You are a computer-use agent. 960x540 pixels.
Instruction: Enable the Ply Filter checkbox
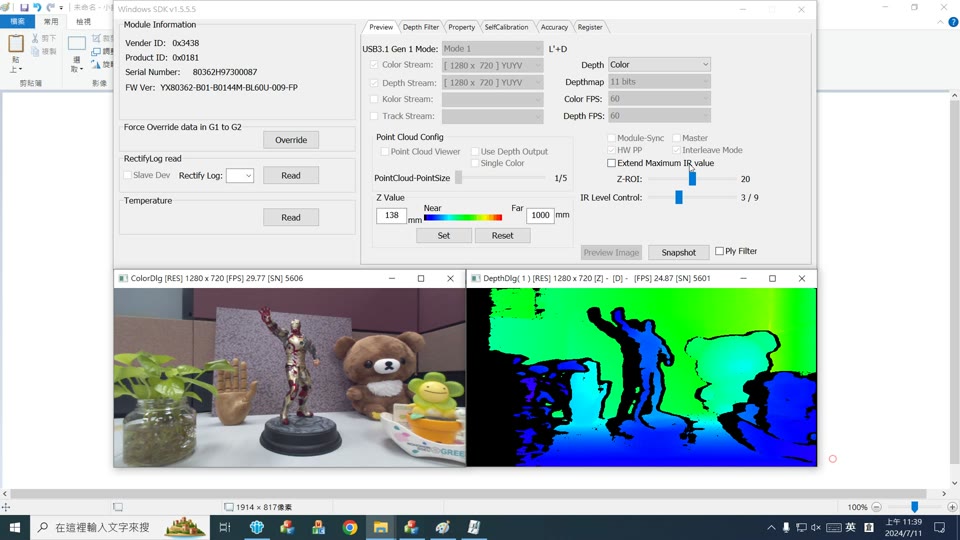click(719, 251)
